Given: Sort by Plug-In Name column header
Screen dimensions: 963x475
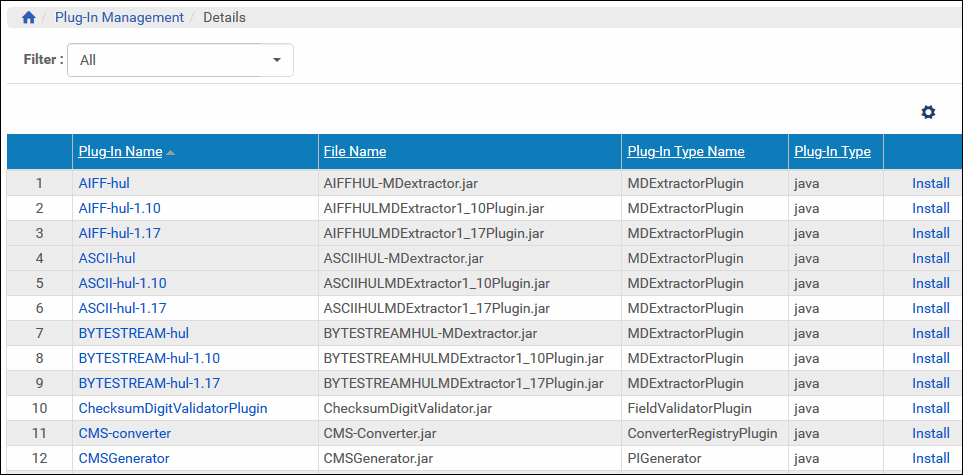Looking at the screenshot, I should [x=120, y=151].
